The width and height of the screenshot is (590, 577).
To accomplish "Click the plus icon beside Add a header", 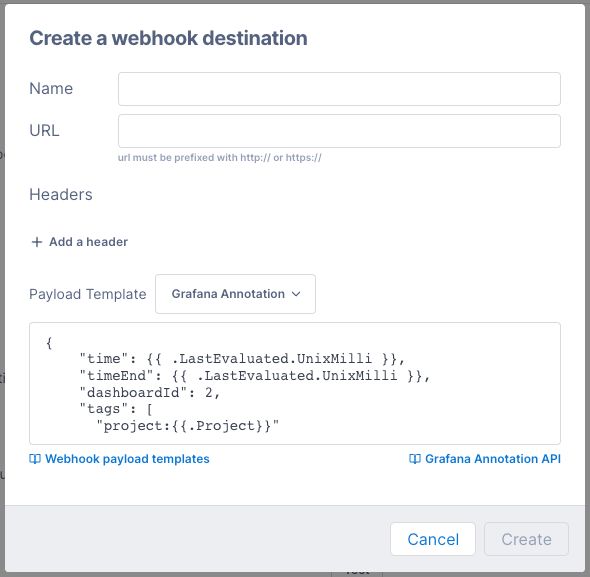I will coord(36,242).
